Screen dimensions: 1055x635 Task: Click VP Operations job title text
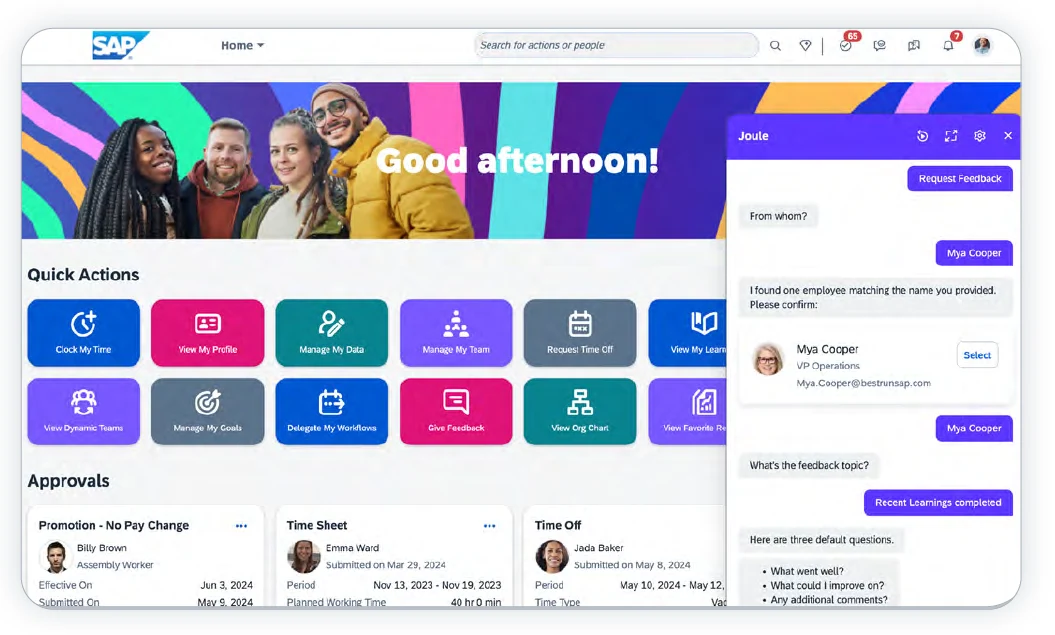point(828,366)
